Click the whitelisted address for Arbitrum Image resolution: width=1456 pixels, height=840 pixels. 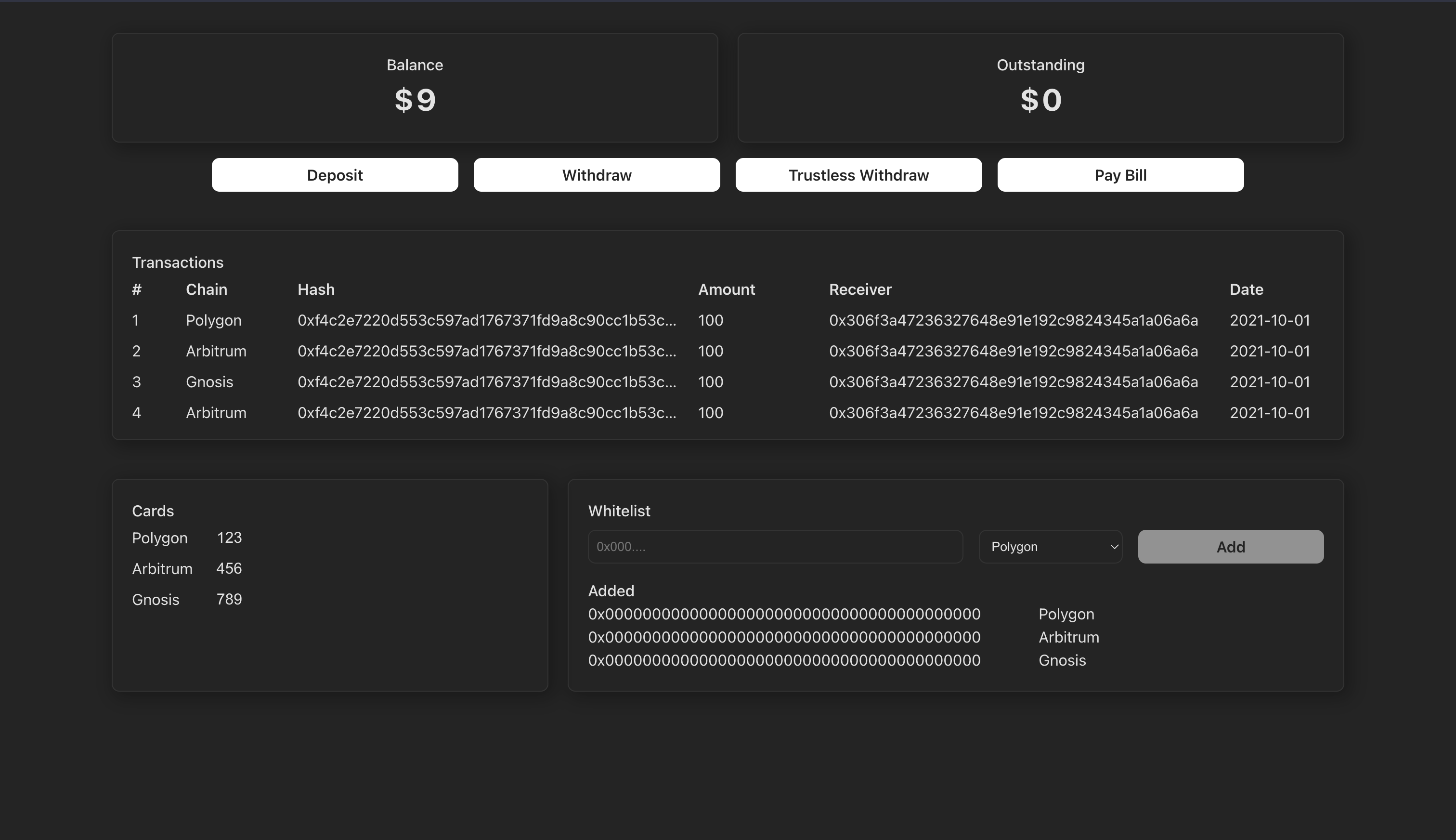(784, 637)
